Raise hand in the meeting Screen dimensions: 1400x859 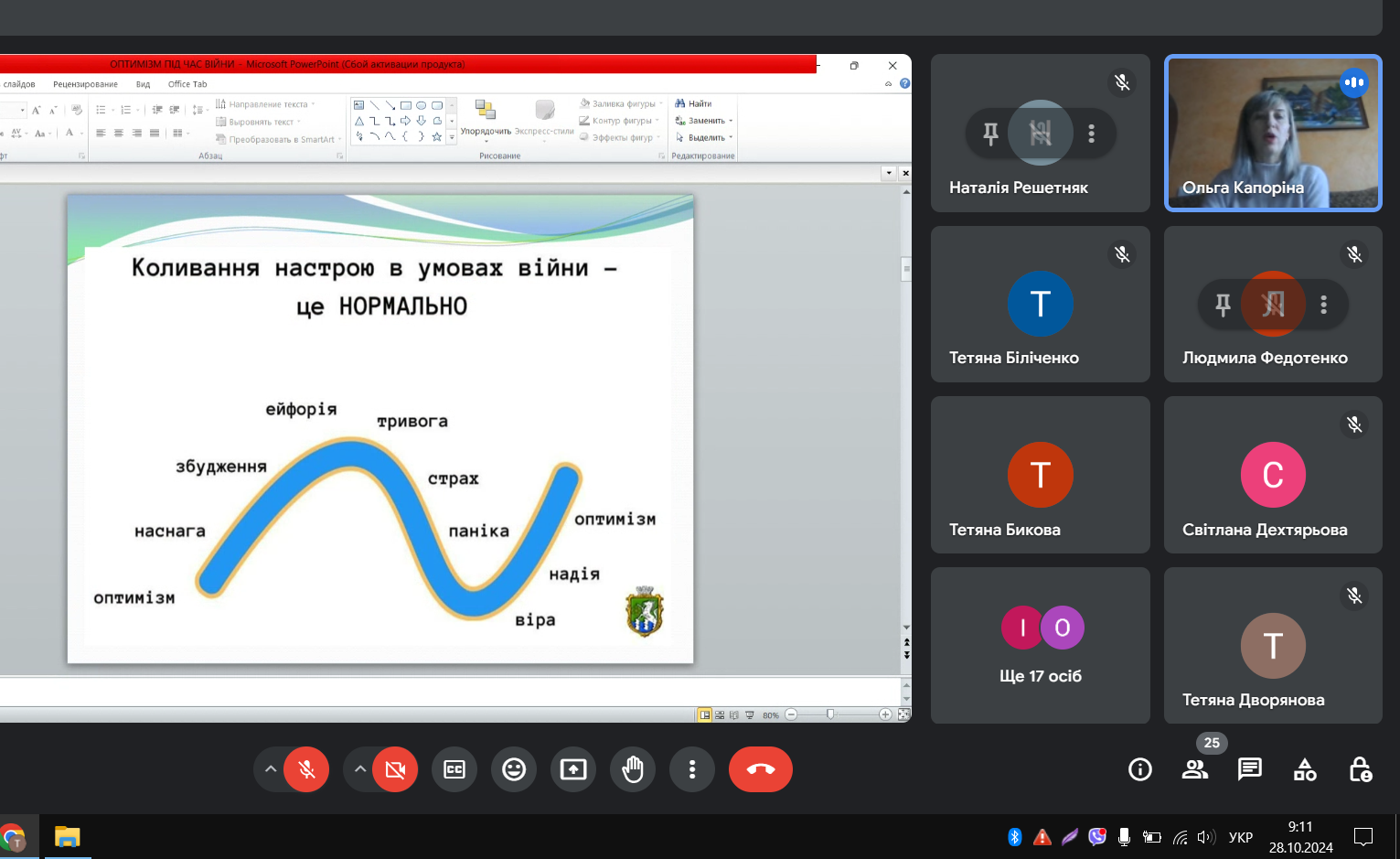coord(633,769)
